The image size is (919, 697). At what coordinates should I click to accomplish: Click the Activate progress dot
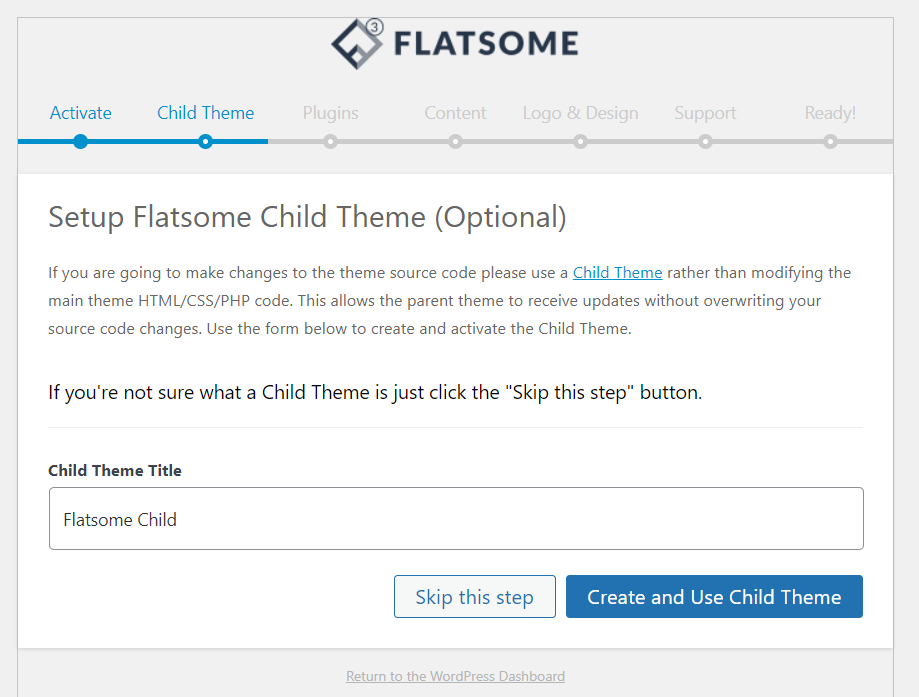(81, 141)
